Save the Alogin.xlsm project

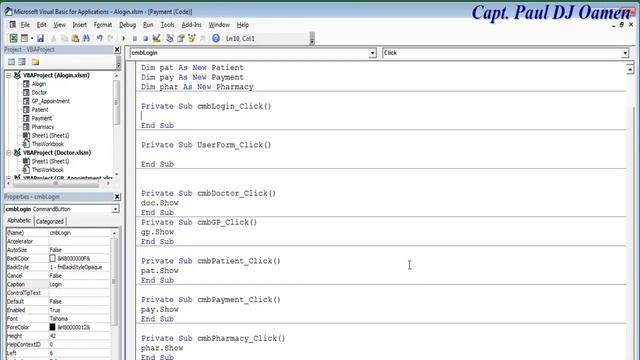tap(40, 38)
